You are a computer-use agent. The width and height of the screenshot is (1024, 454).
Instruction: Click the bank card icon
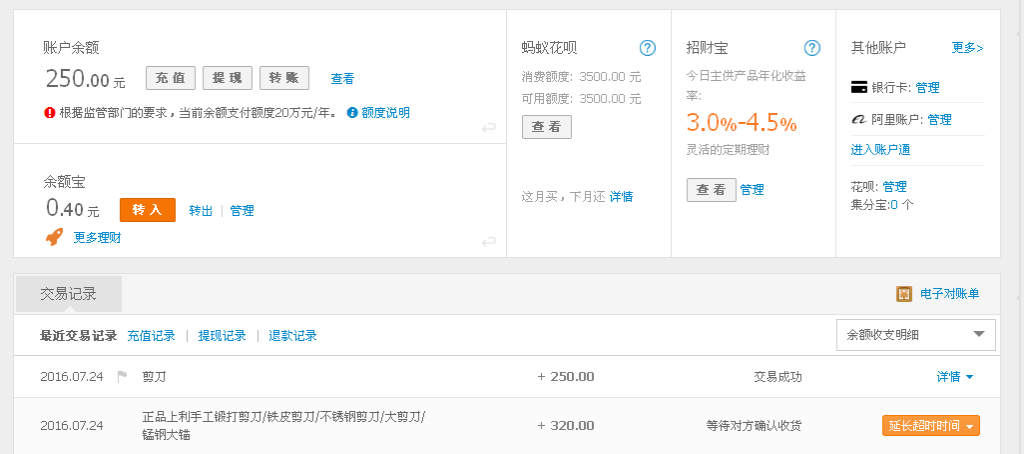858,87
